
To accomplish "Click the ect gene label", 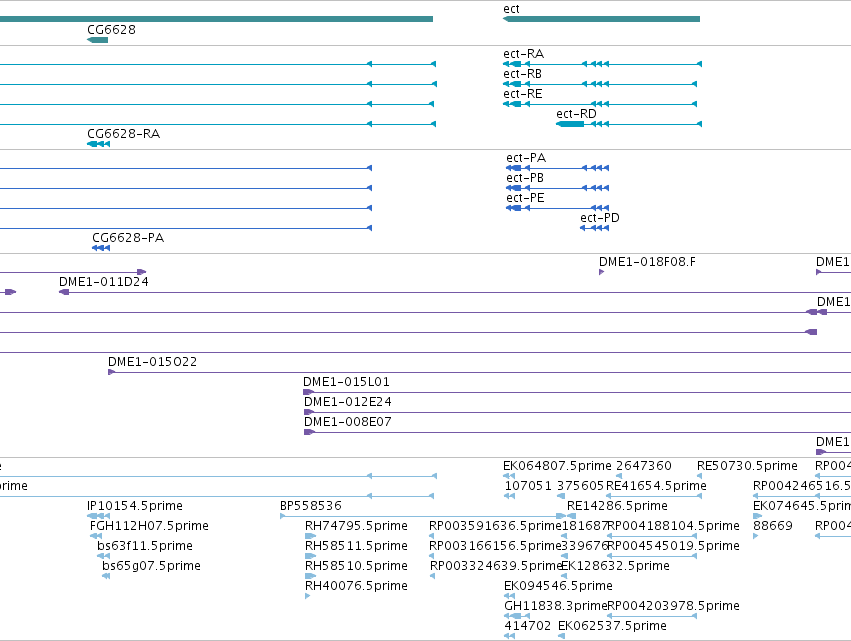I will pyautogui.click(x=511, y=9).
